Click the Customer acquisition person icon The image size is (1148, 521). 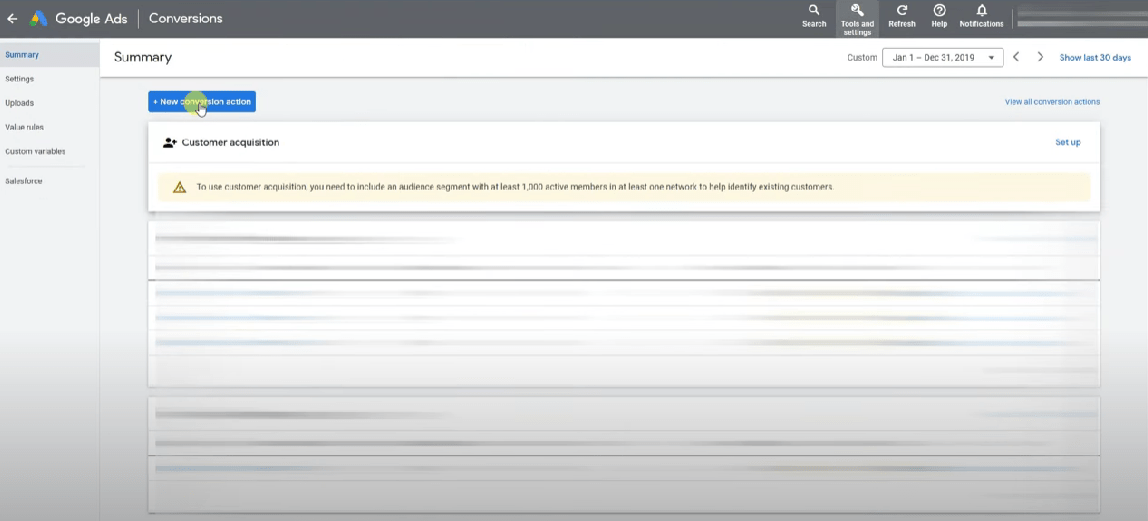click(170, 143)
